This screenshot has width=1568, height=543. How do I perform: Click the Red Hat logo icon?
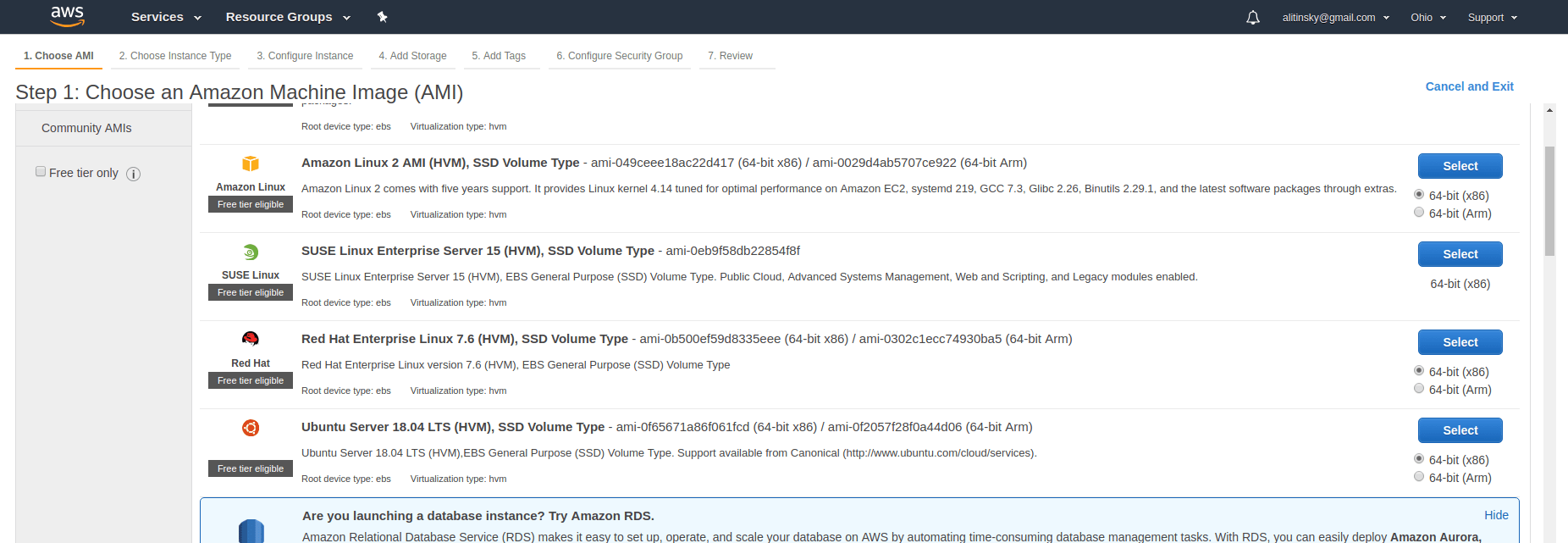pyautogui.click(x=251, y=340)
